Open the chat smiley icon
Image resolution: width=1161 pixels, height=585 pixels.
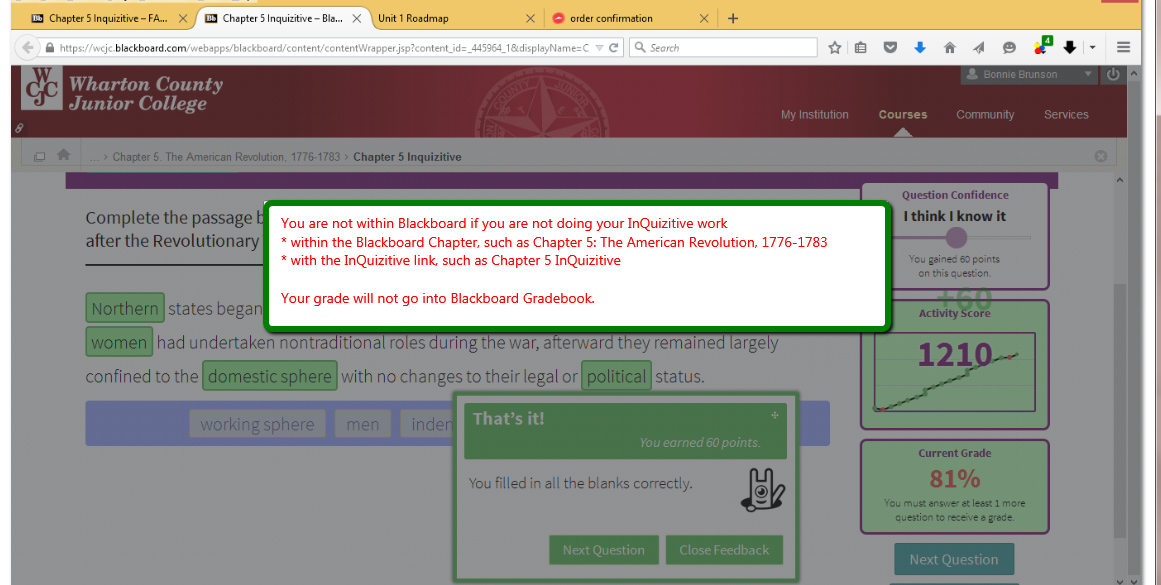coord(1008,47)
